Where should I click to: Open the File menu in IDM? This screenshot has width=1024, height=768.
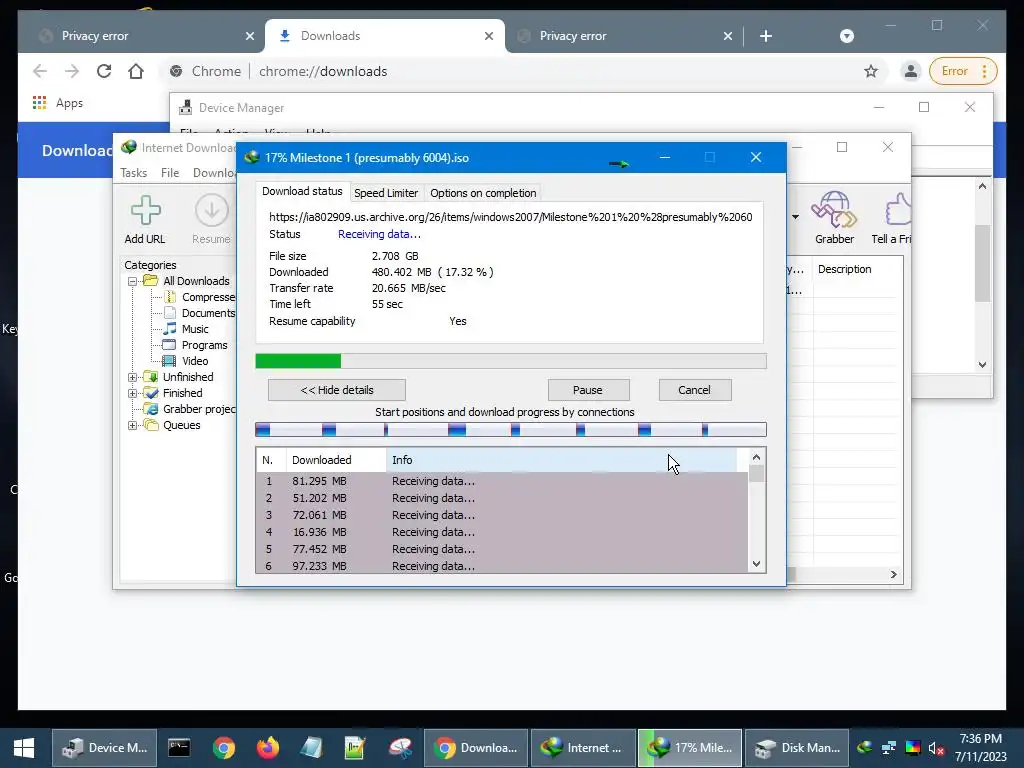(x=170, y=172)
